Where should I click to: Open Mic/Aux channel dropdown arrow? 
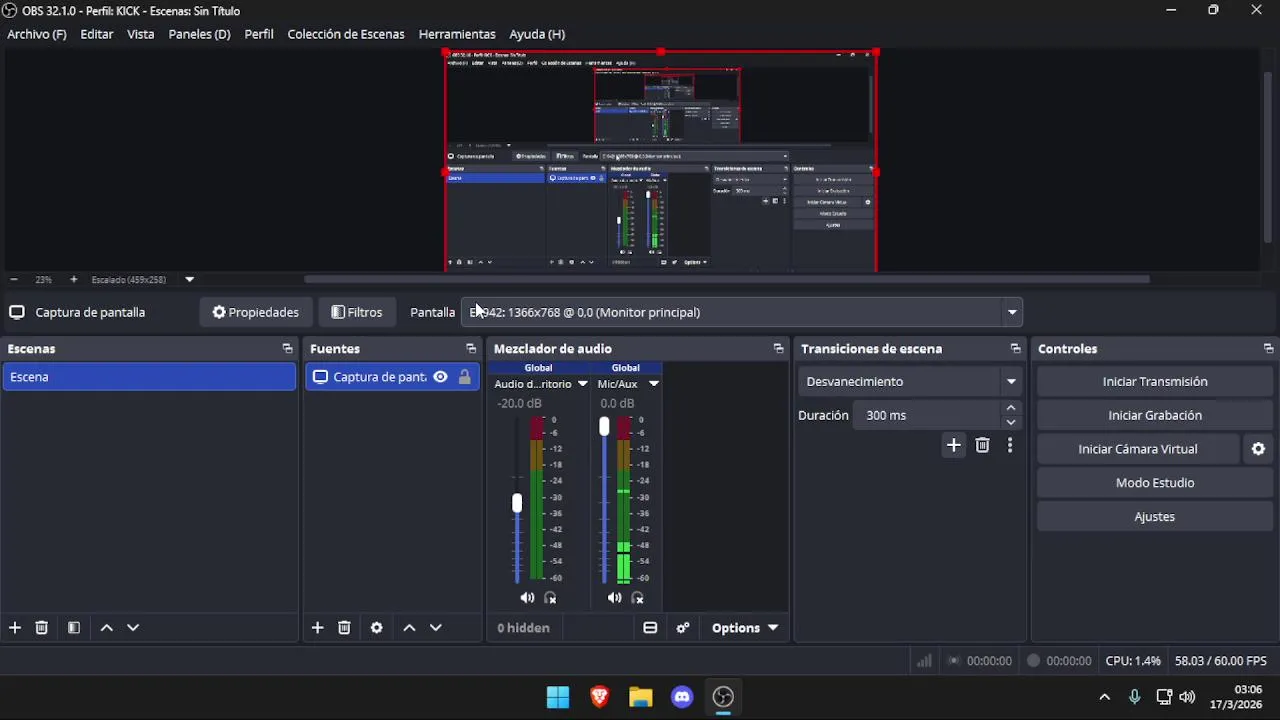pyautogui.click(x=654, y=384)
